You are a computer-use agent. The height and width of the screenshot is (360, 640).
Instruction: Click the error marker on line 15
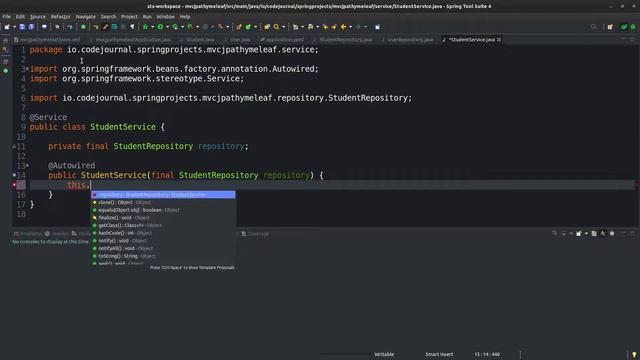(x=15, y=185)
